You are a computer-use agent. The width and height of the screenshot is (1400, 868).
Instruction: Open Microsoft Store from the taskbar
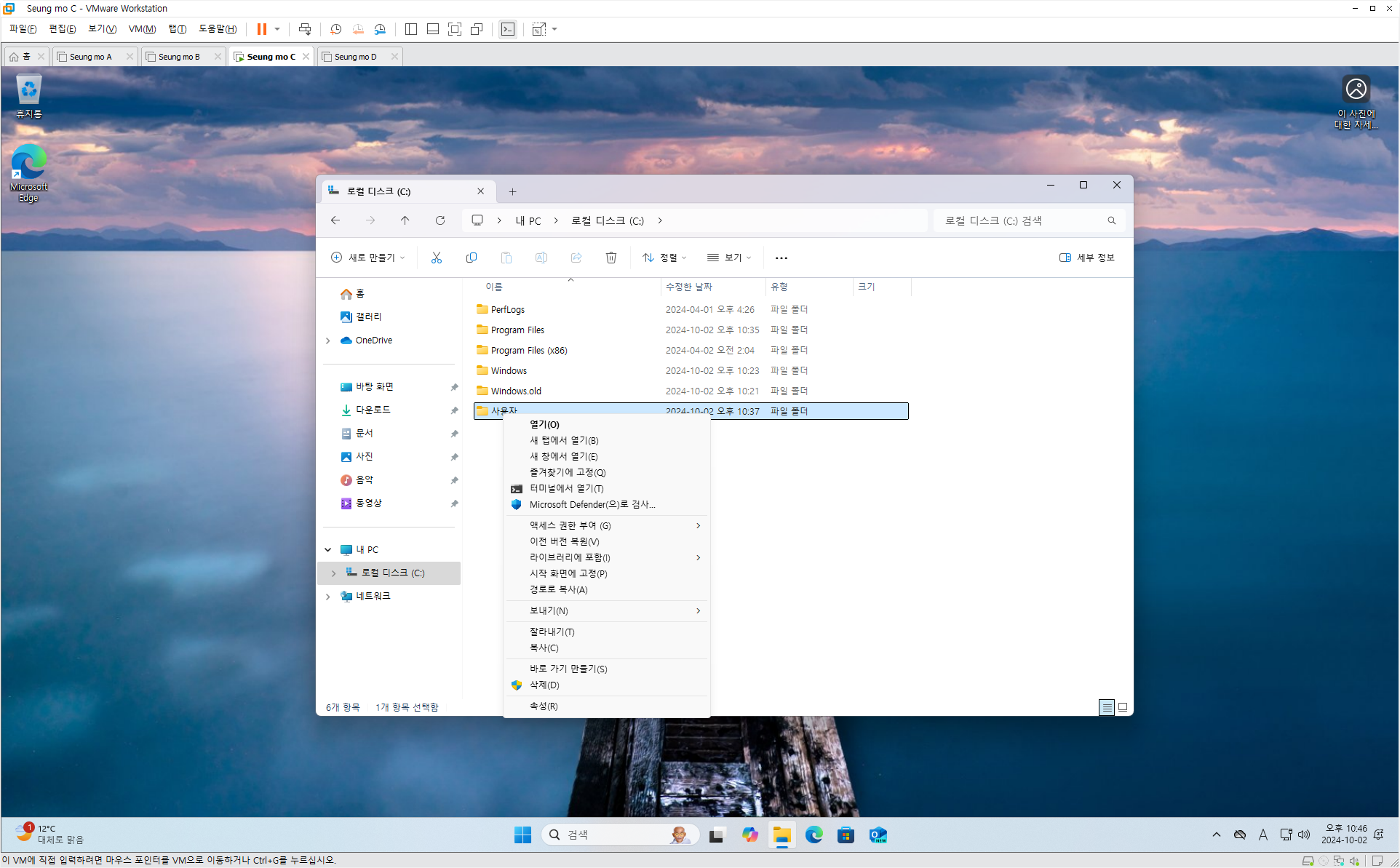[x=846, y=835]
